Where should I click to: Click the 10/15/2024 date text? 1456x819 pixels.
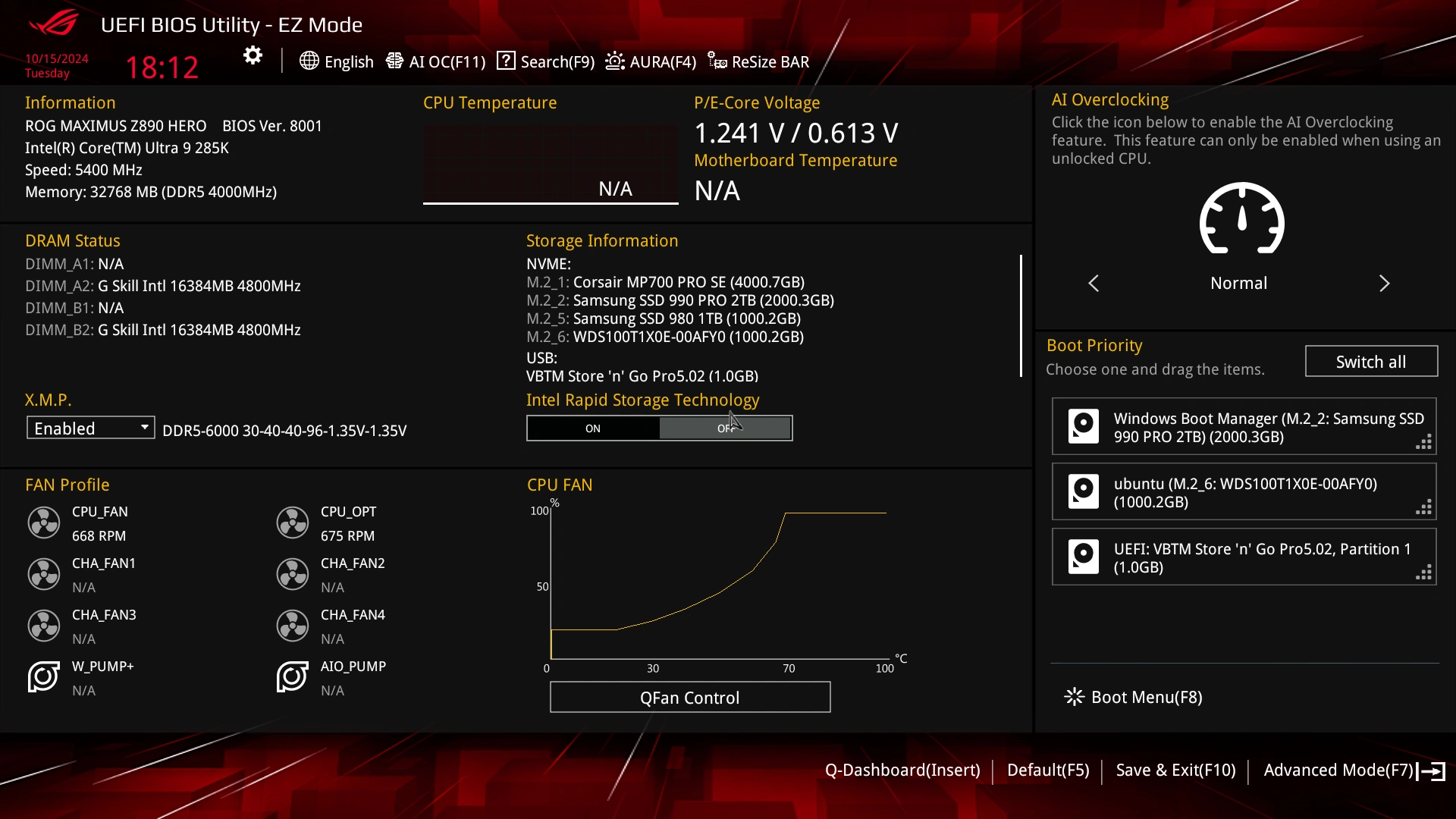pos(57,58)
